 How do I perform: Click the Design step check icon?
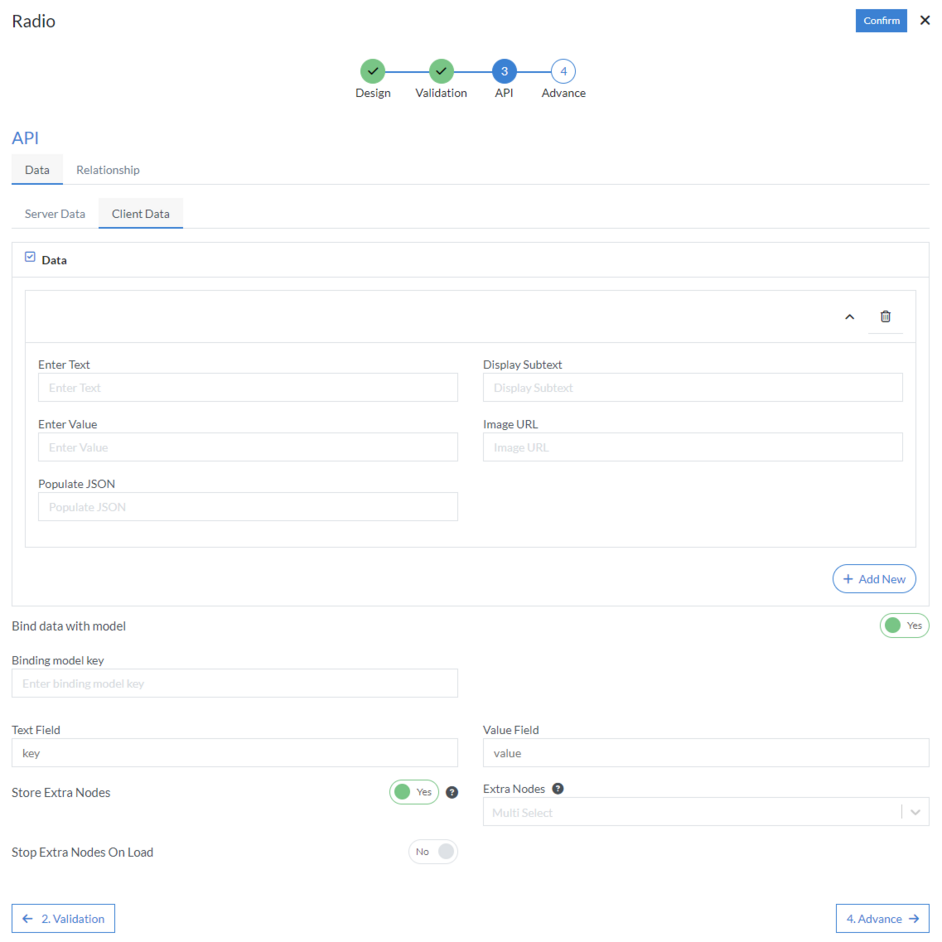pos(373,70)
